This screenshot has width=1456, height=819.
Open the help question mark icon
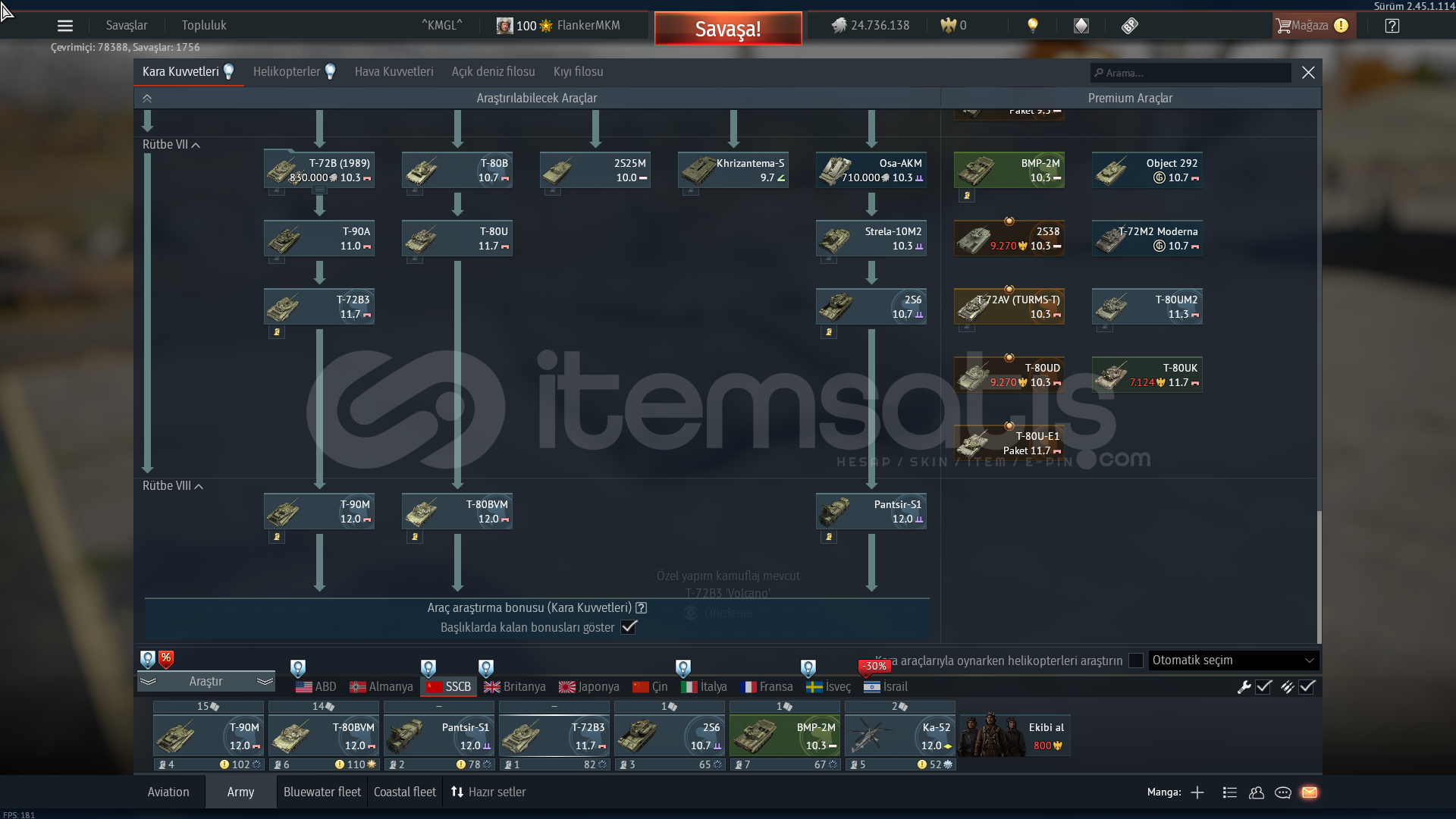pos(1392,26)
